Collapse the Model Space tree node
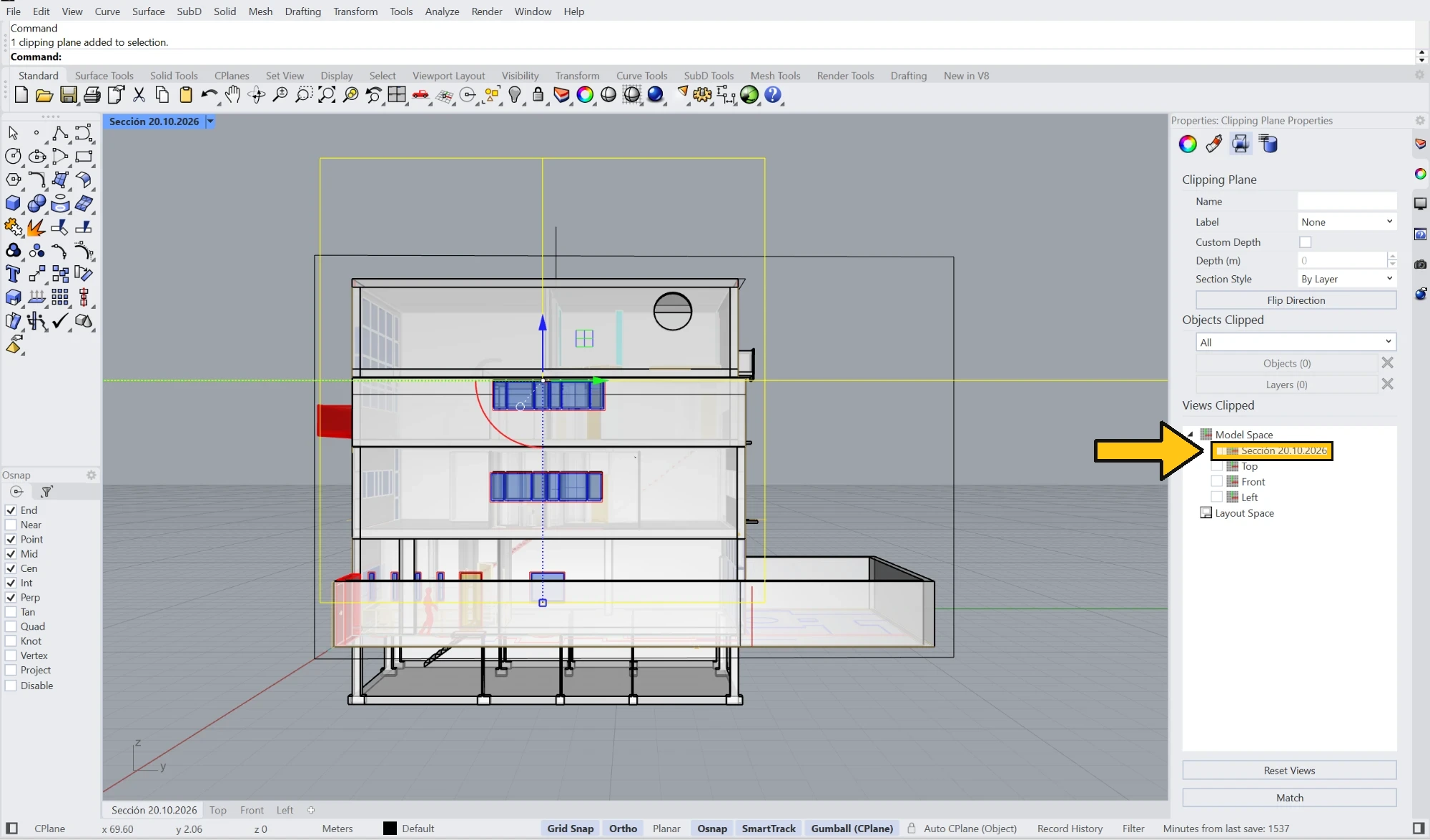Screen dimensions: 1430x840 click(x=1190, y=435)
